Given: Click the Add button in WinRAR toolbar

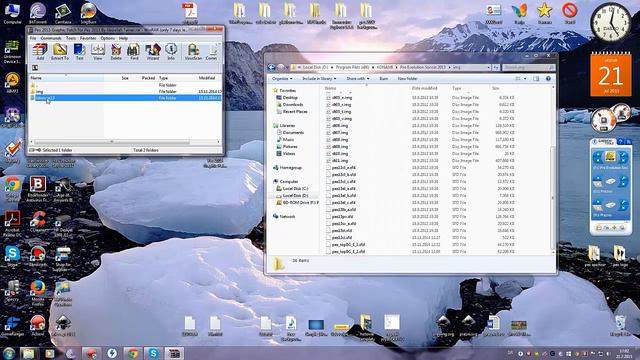Looking at the screenshot, I should coord(40,51).
